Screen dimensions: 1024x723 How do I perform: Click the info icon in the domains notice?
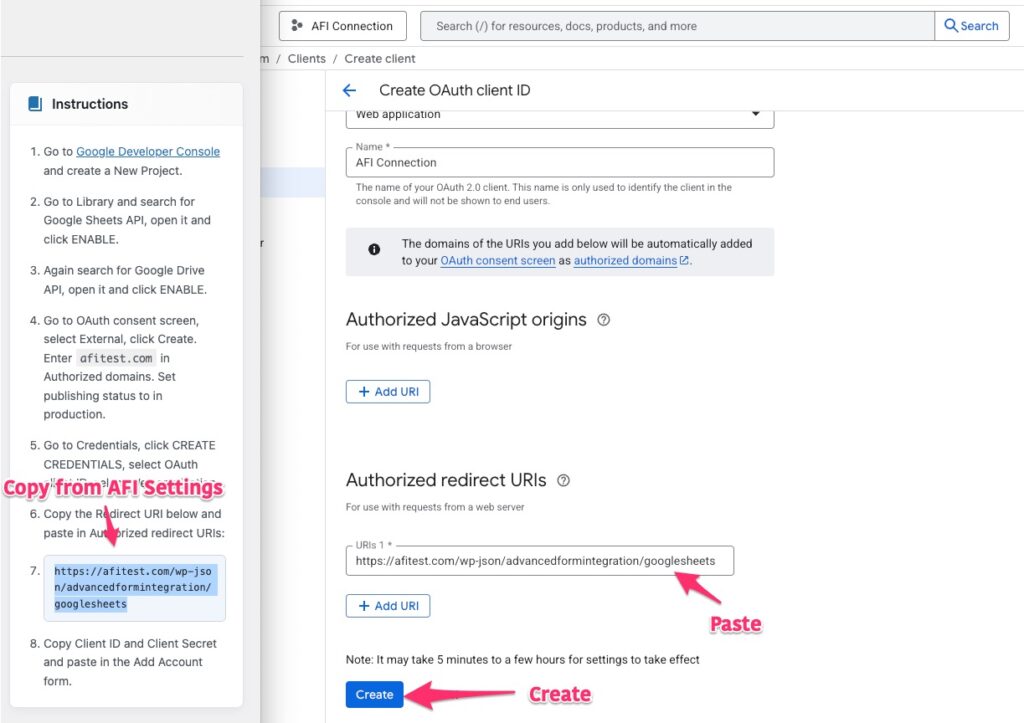[x=374, y=250]
